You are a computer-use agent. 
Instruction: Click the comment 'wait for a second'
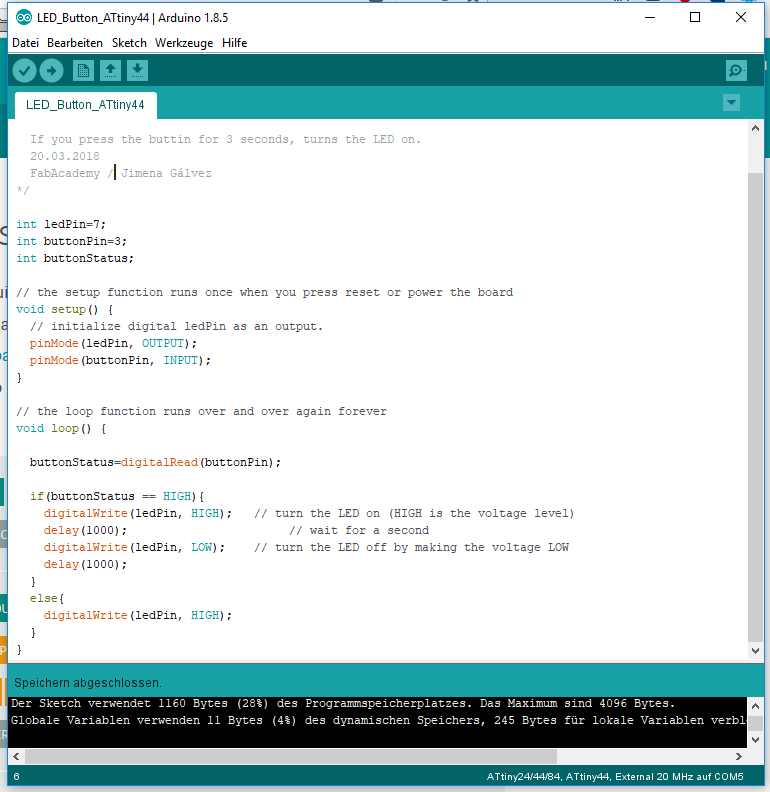pyautogui.click(x=359, y=530)
